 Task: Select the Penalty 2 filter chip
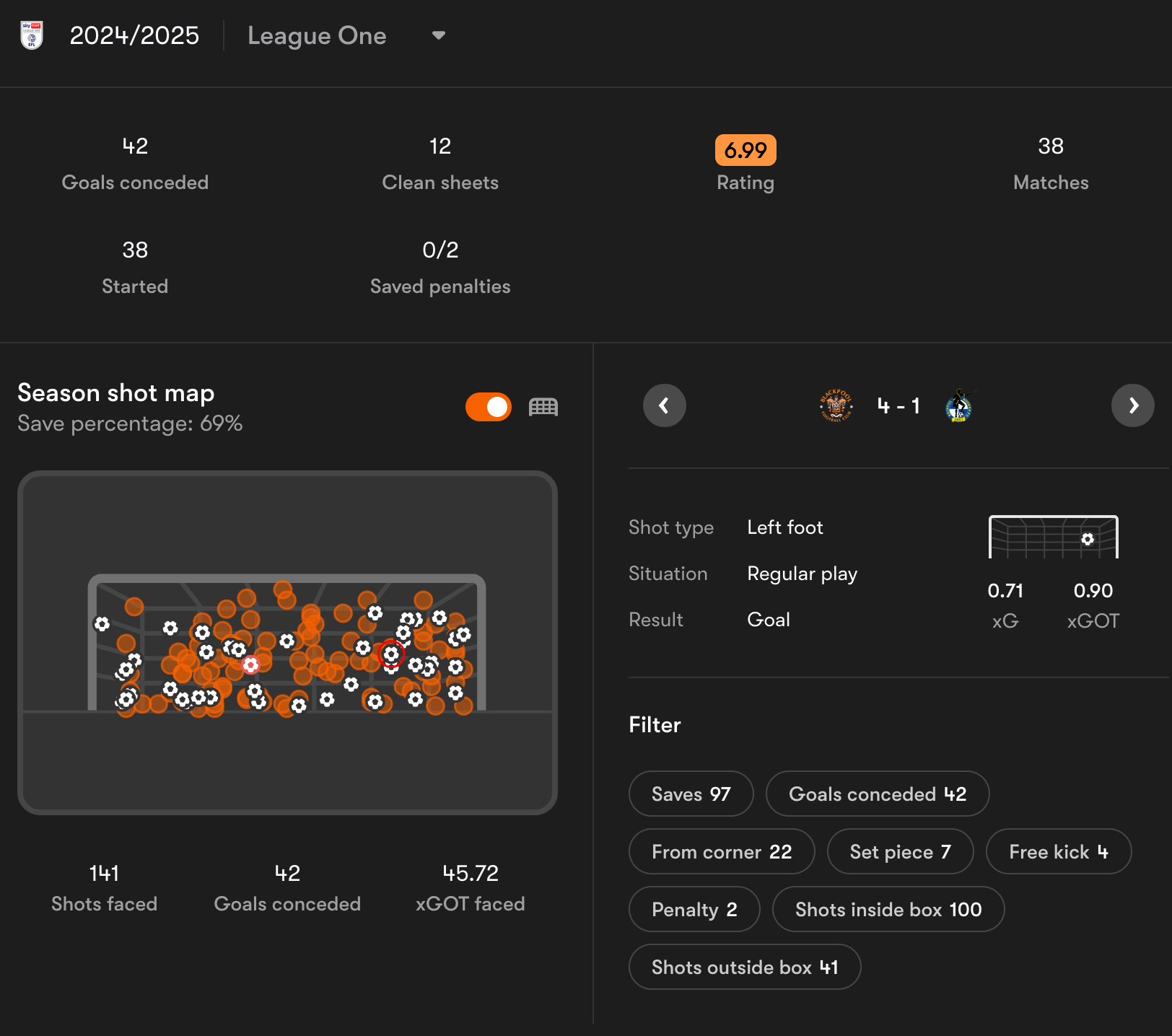tap(694, 909)
